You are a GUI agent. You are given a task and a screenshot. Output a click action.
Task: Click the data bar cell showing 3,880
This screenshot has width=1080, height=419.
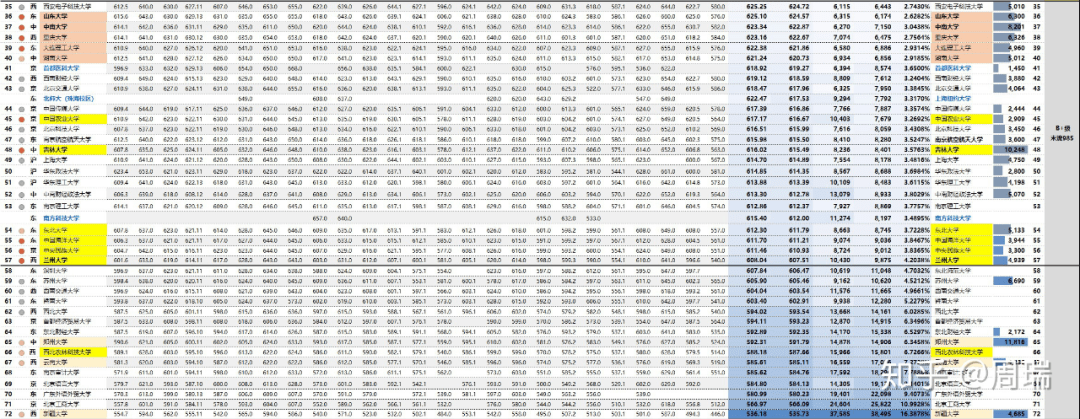(x=1011, y=79)
